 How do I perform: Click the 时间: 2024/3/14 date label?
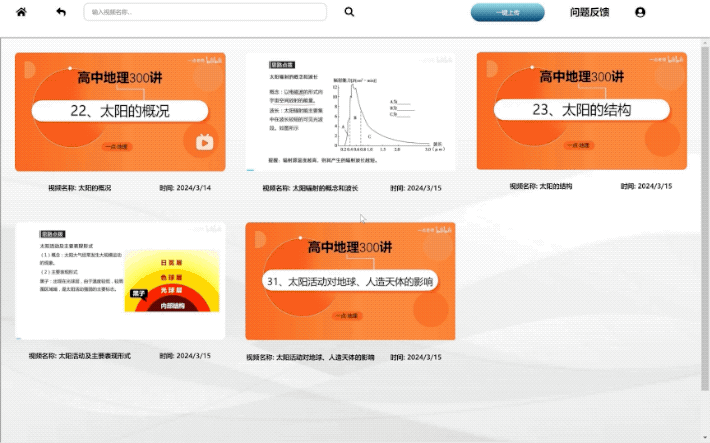pos(185,187)
